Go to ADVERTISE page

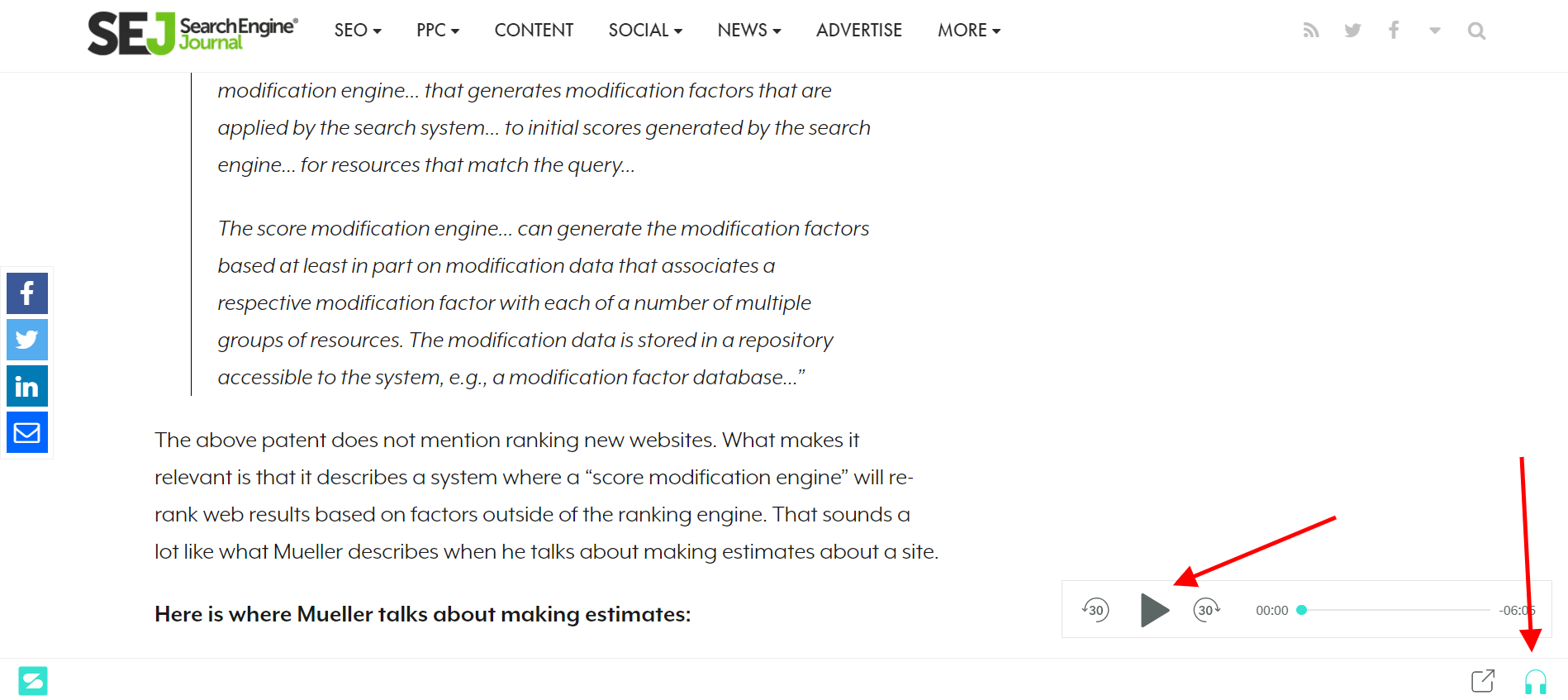click(x=859, y=31)
